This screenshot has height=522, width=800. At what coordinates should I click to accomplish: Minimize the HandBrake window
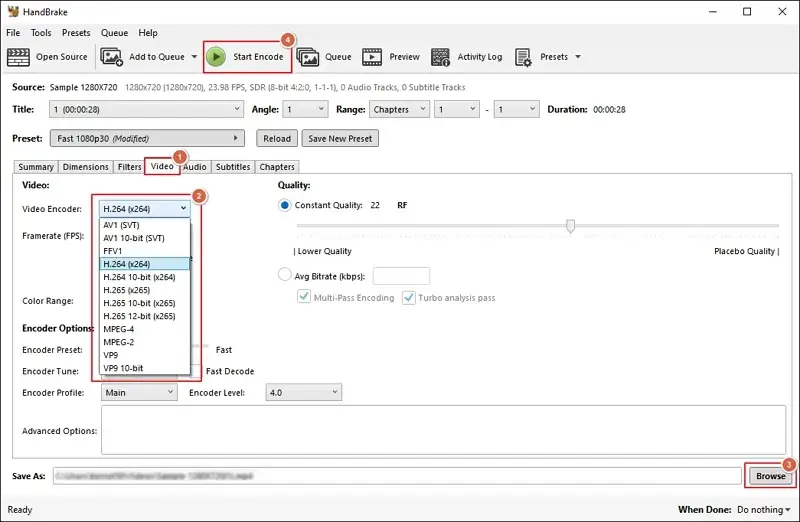713,11
